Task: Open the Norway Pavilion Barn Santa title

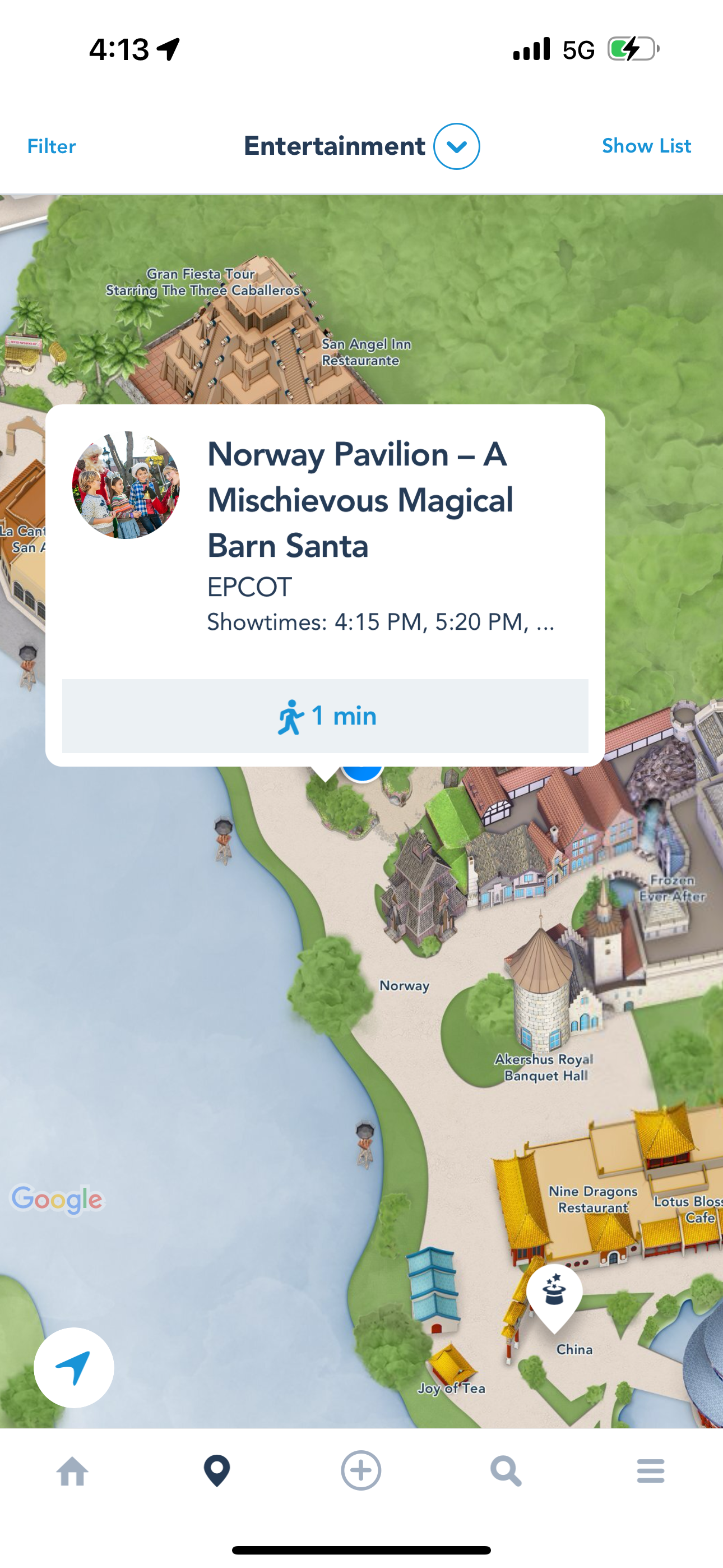Action: pos(360,500)
